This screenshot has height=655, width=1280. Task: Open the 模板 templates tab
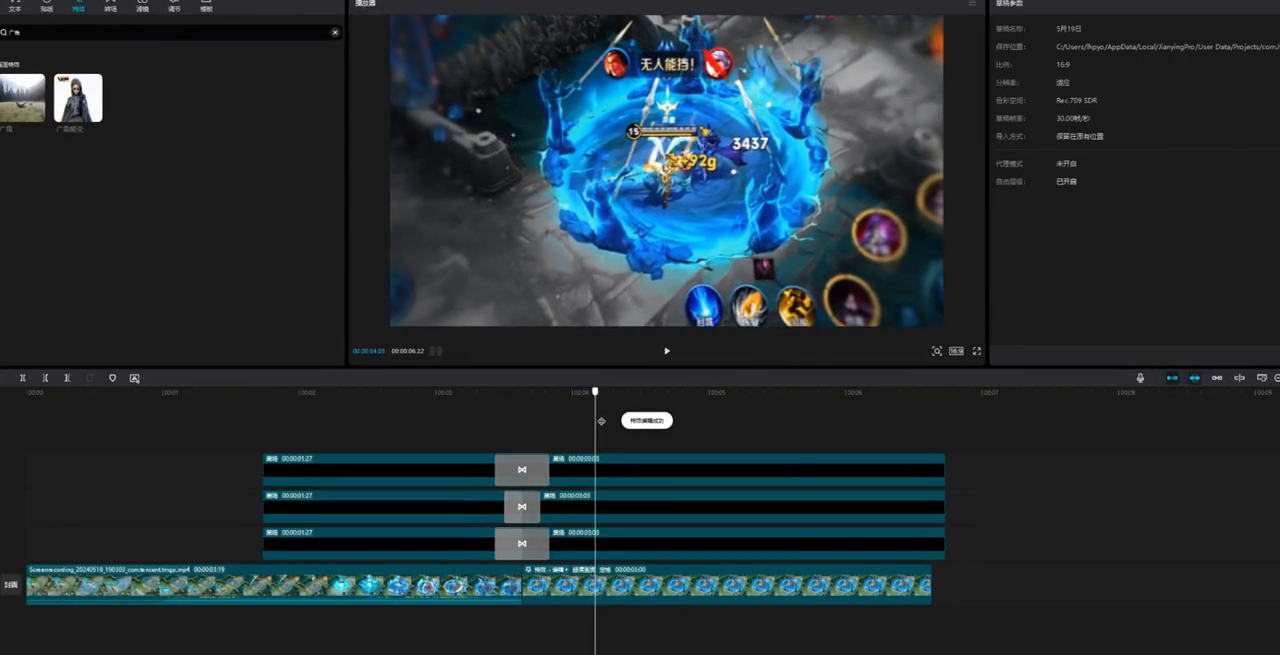[x=206, y=6]
